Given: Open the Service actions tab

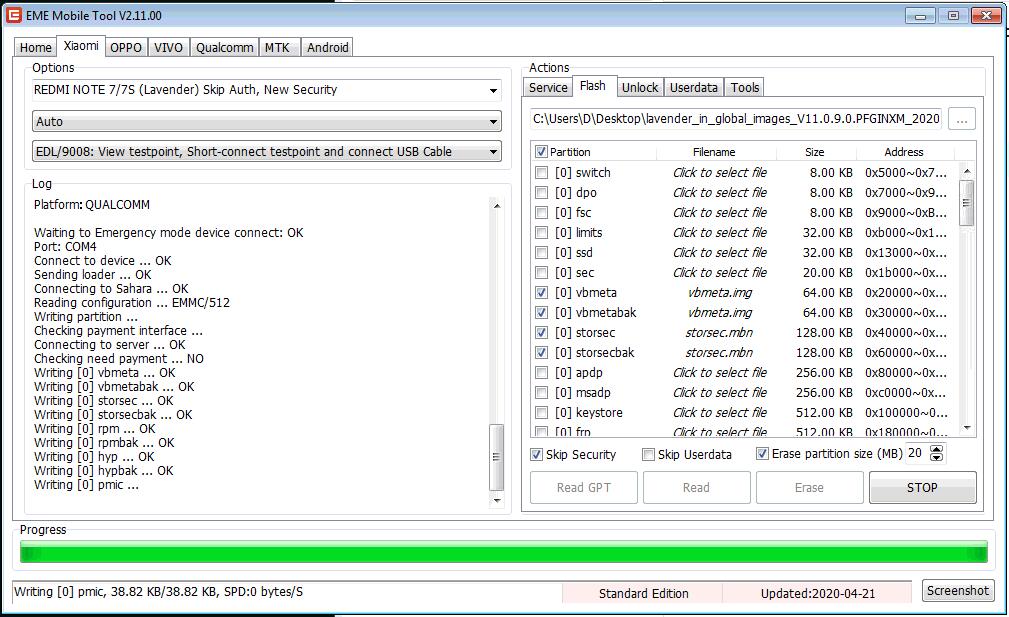Looking at the screenshot, I should pos(548,87).
